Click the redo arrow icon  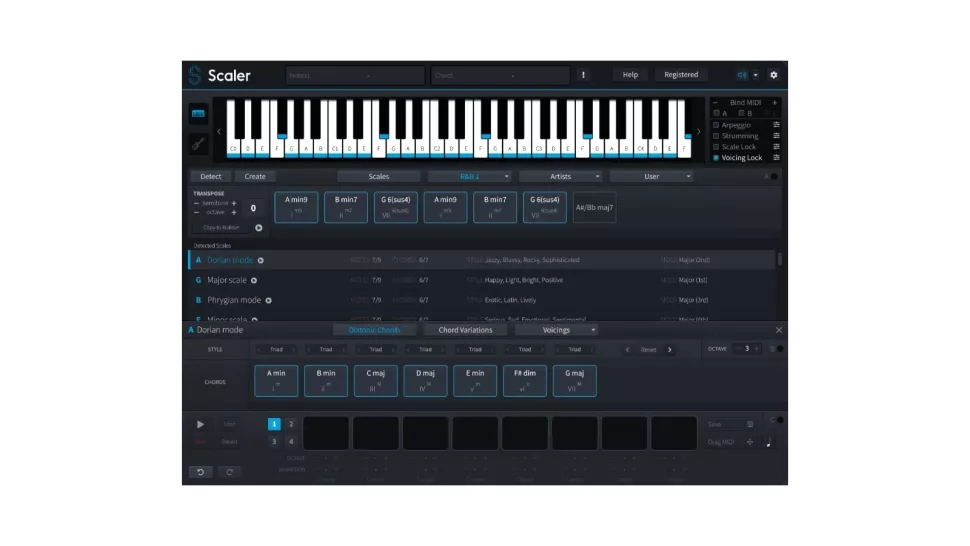coord(229,472)
